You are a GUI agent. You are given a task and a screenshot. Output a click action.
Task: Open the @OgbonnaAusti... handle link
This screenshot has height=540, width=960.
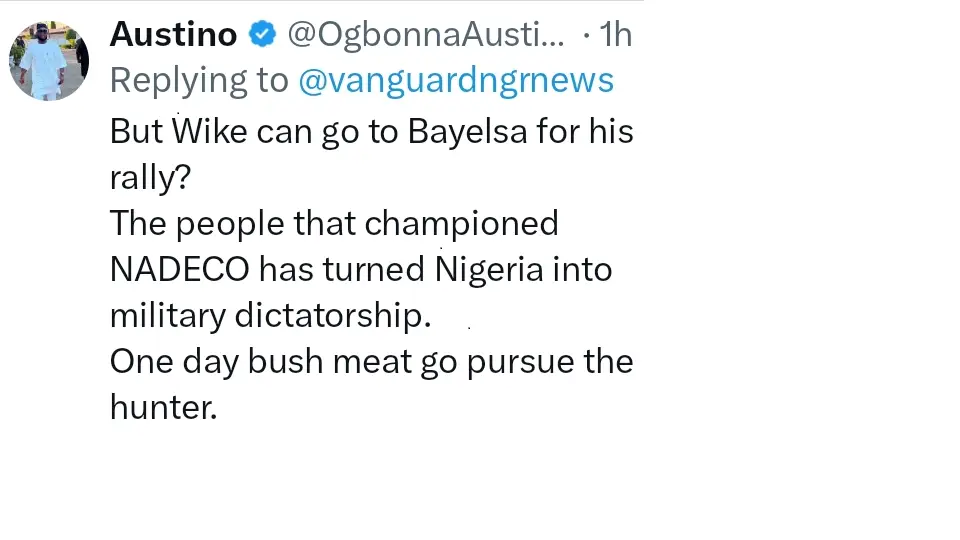pyautogui.click(x=425, y=35)
